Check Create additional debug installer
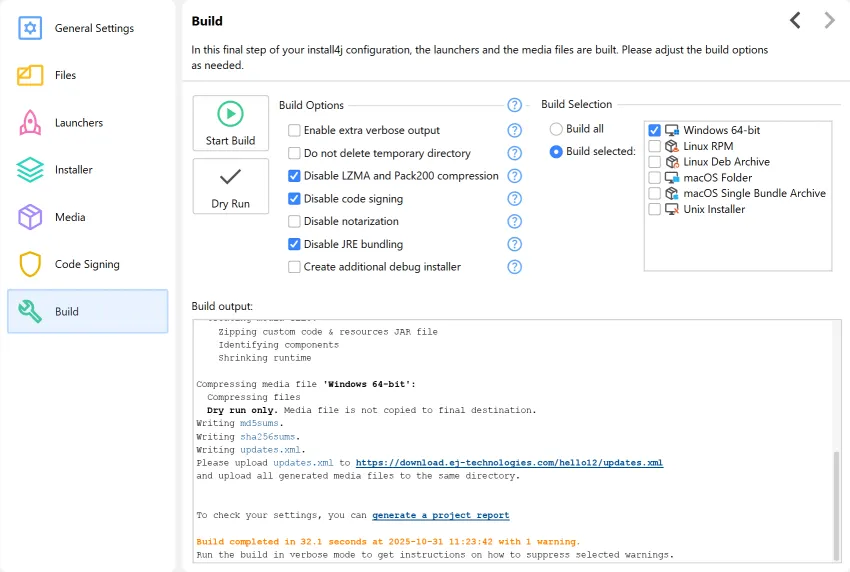 (x=294, y=267)
